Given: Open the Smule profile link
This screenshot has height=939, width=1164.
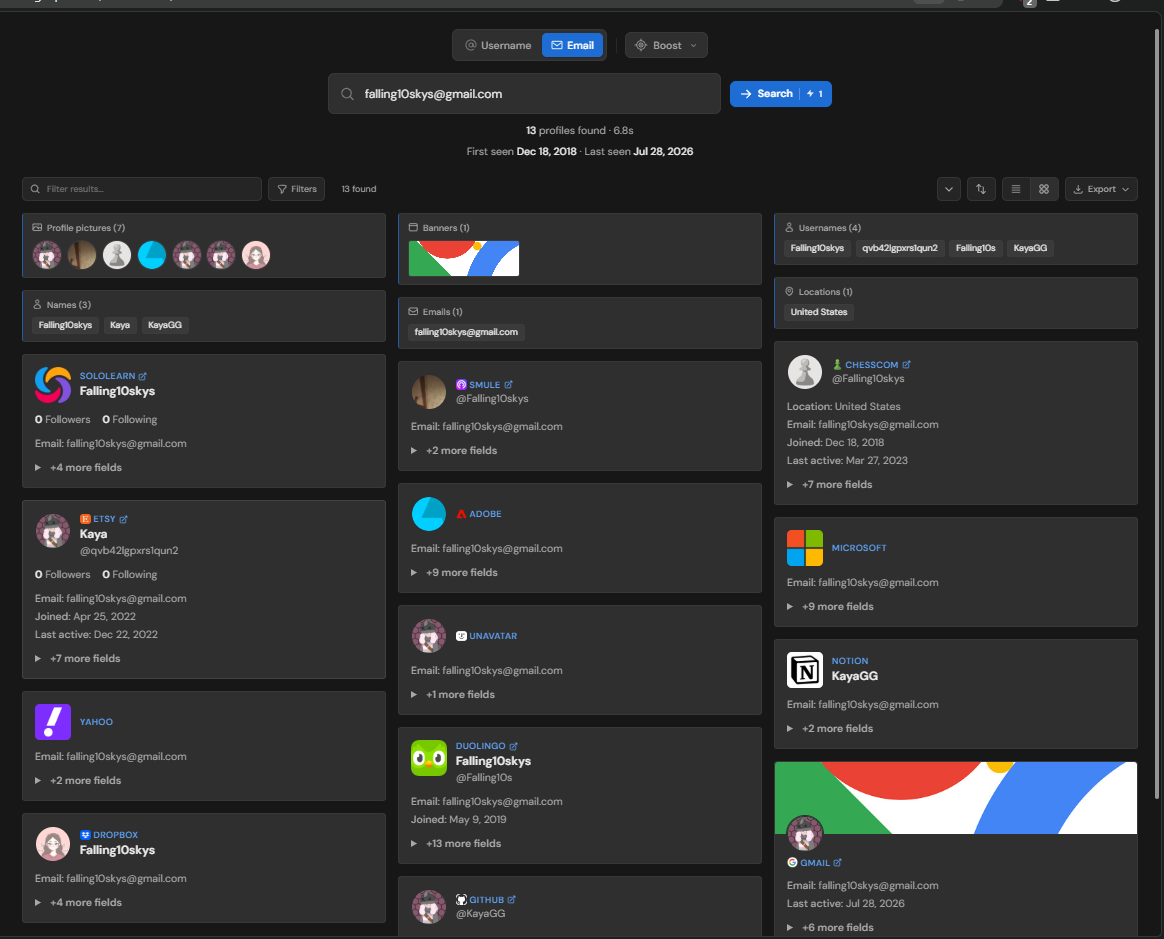Looking at the screenshot, I should click(484, 385).
